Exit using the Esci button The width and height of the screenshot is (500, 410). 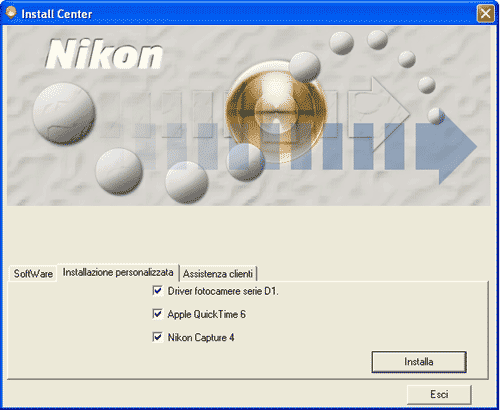click(439, 394)
